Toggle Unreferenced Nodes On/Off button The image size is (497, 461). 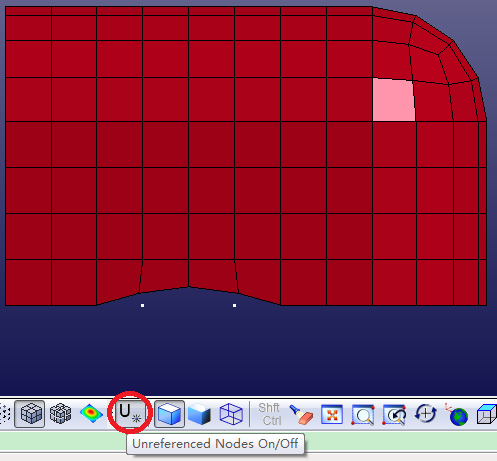130,414
